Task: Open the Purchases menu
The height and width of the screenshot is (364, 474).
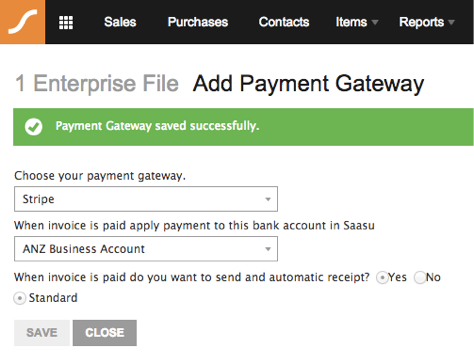Action: tap(198, 22)
